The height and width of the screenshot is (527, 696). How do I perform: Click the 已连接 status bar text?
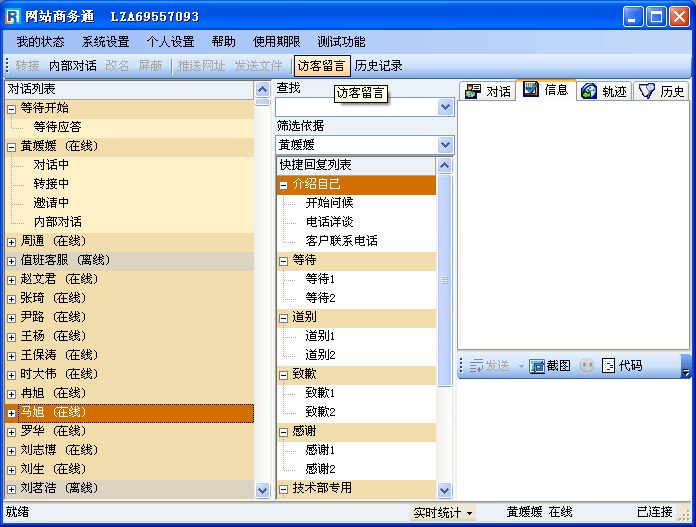(655, 512)
